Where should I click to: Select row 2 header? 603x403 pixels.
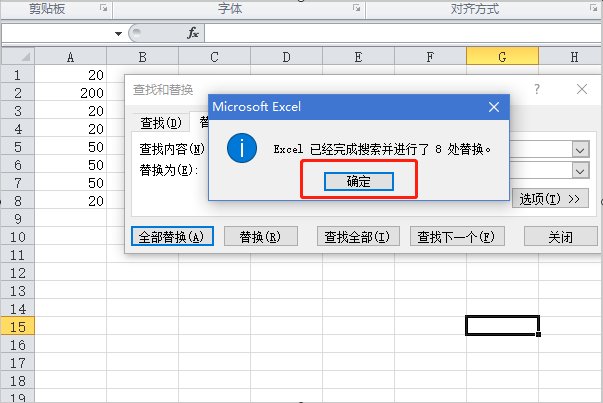coord(18,93)
